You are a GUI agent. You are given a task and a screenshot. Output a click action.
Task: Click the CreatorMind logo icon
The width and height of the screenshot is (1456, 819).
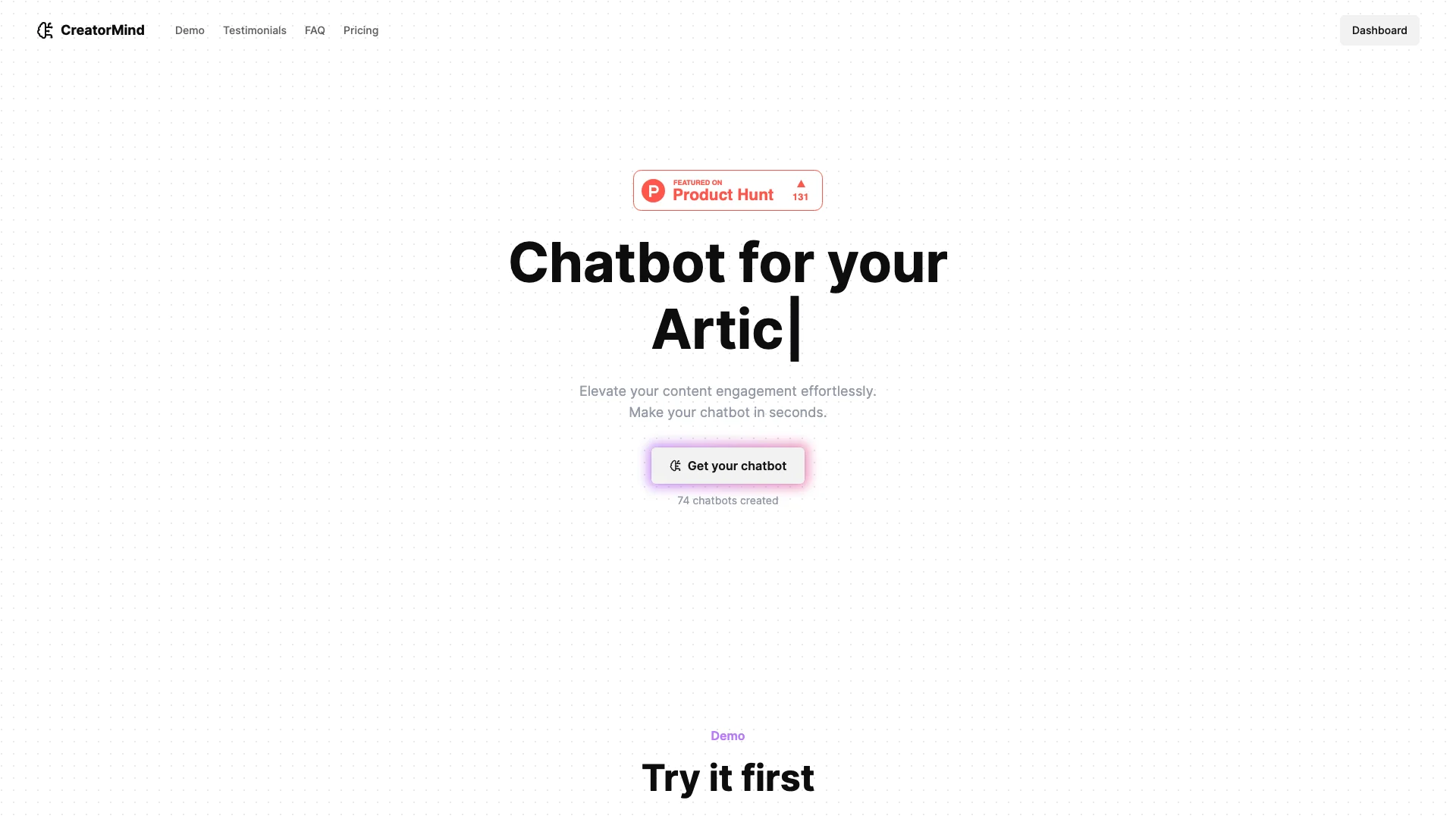[x=44, y=30]
